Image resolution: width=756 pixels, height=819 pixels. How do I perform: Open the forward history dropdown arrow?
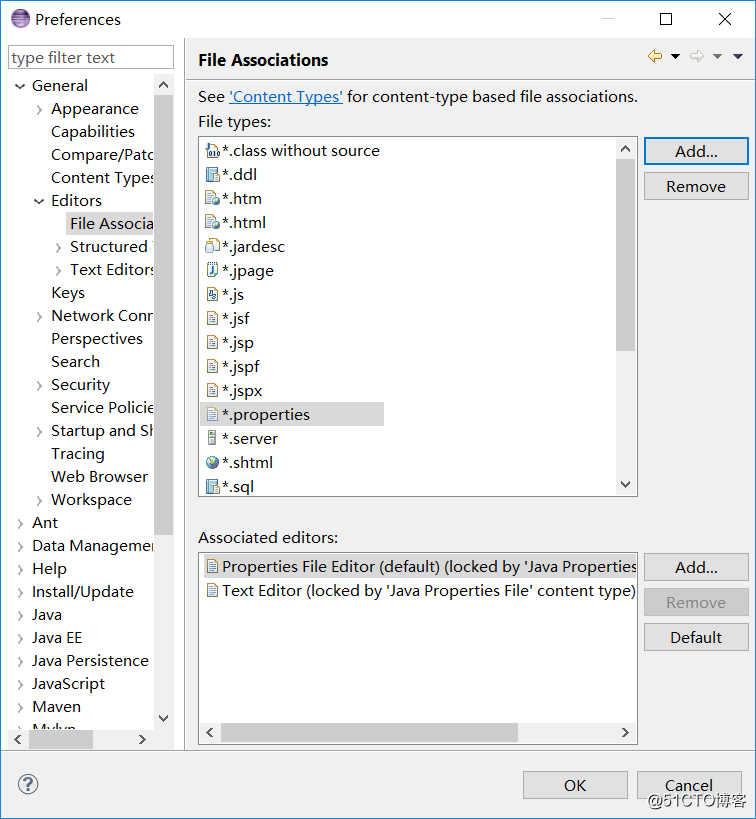tap(717, 56)
